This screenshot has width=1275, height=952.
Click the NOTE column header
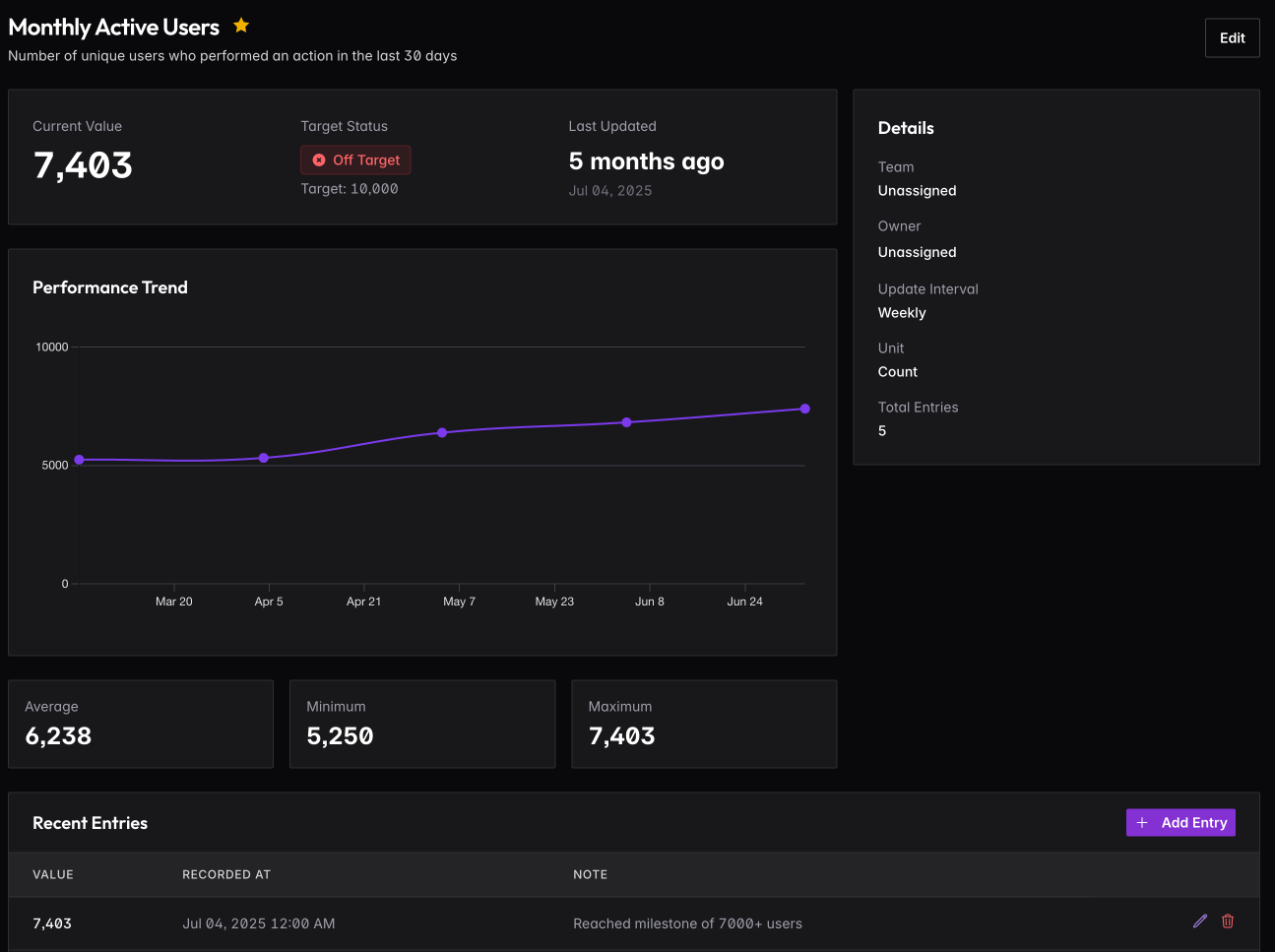pyautogui.click(x=590, y=874)
